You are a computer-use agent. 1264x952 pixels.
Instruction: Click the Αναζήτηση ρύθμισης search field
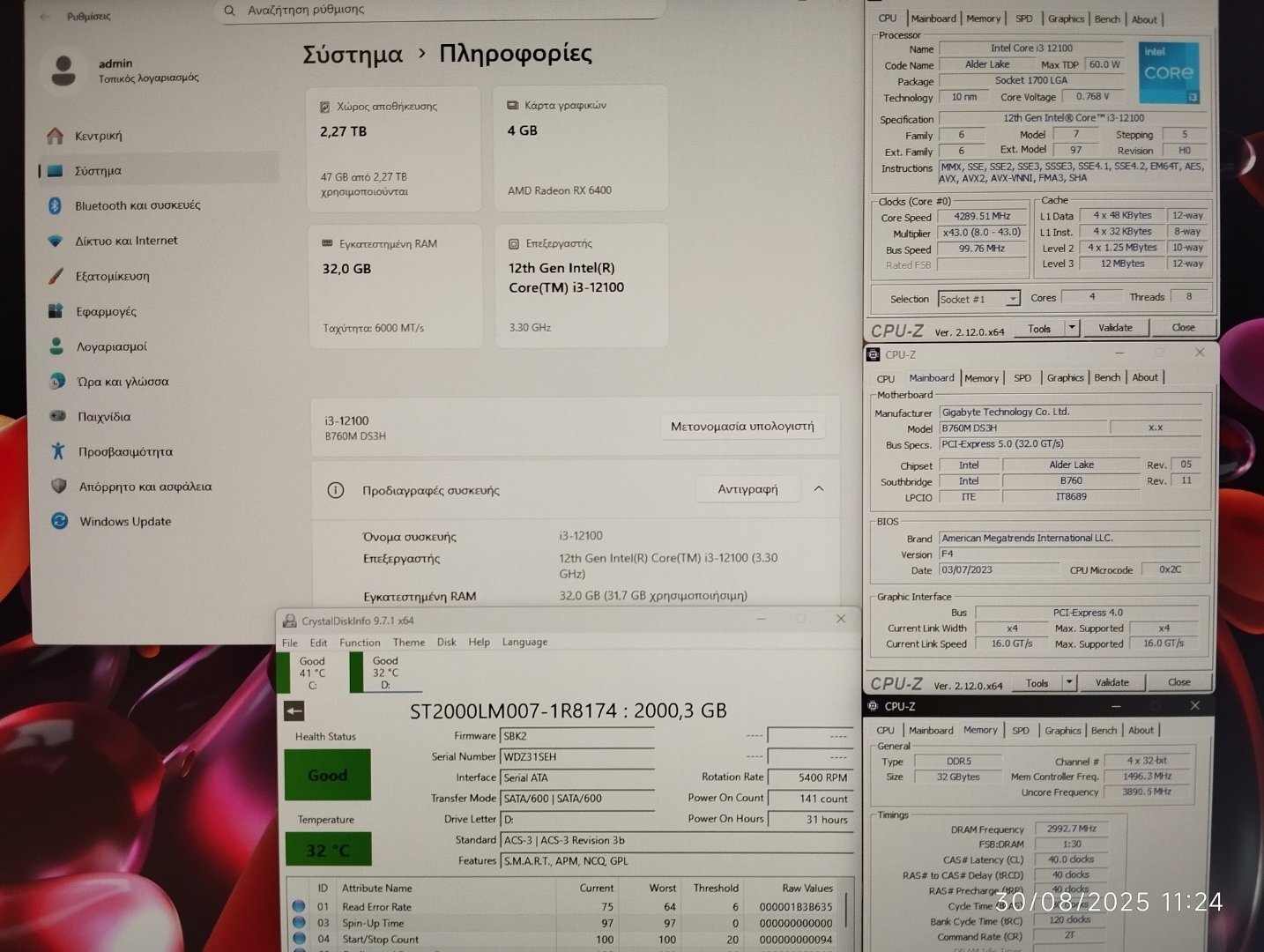(x=441, y=11)
